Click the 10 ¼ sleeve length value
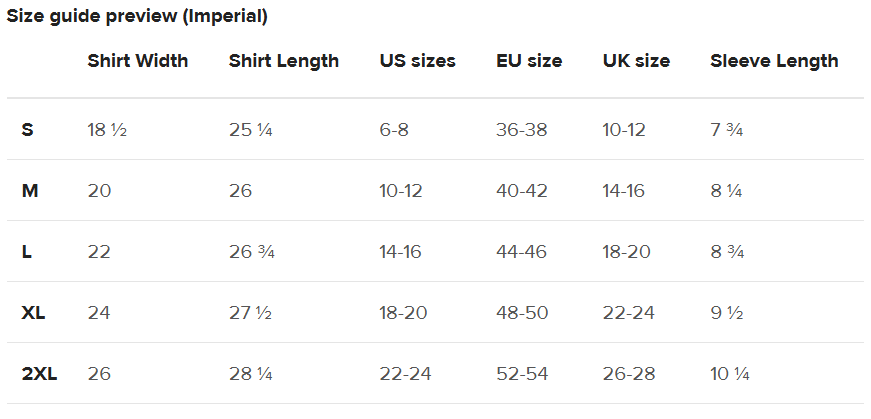 730,375
